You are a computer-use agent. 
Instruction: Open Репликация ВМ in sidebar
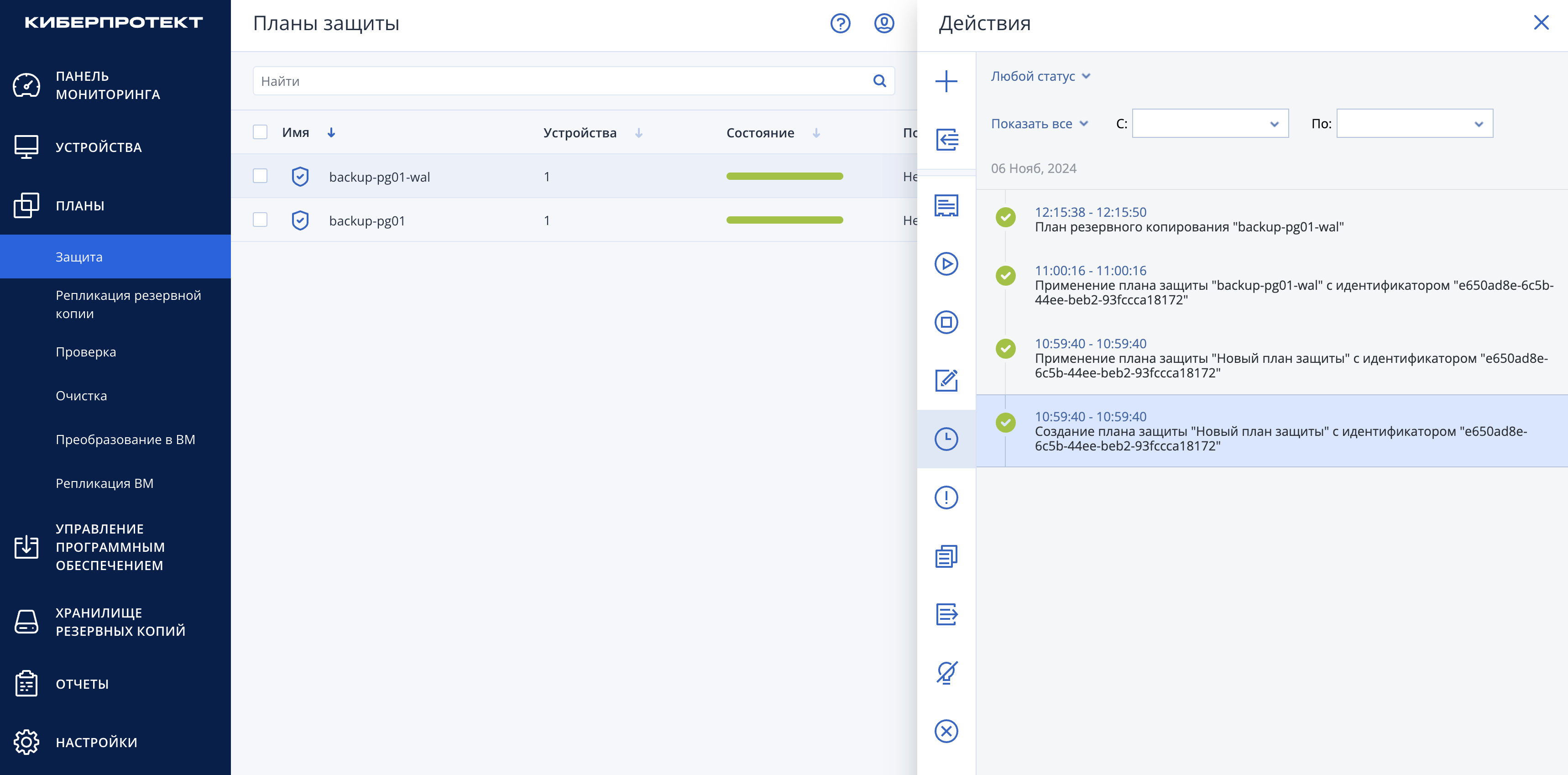(105, 483)
